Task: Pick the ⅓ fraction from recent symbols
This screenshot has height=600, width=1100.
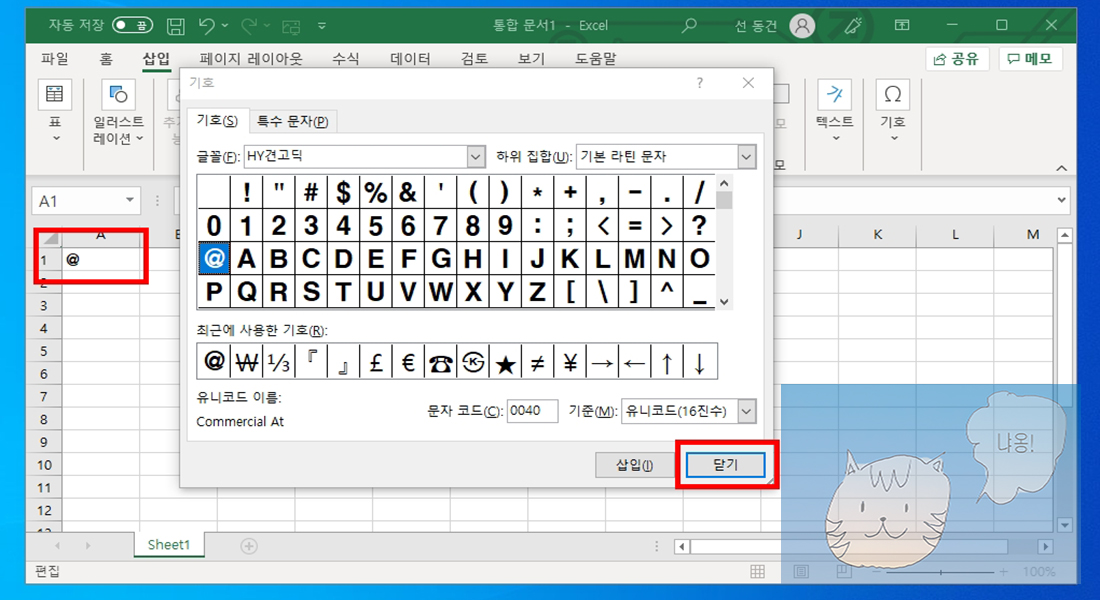Action: click(x=279, y=361)
